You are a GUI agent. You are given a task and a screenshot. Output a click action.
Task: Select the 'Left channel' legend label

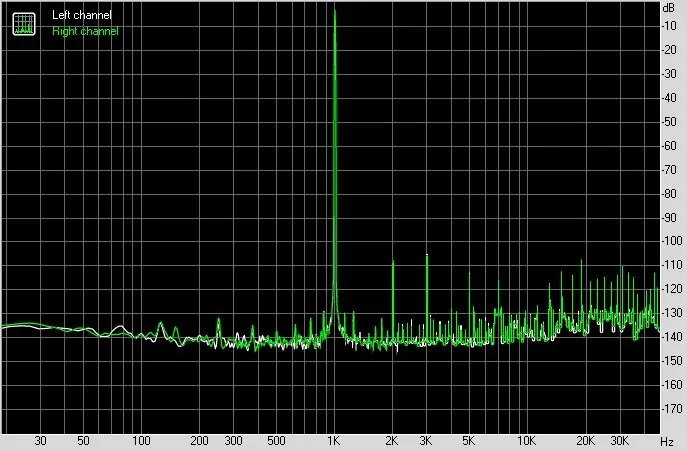(82, 15)
